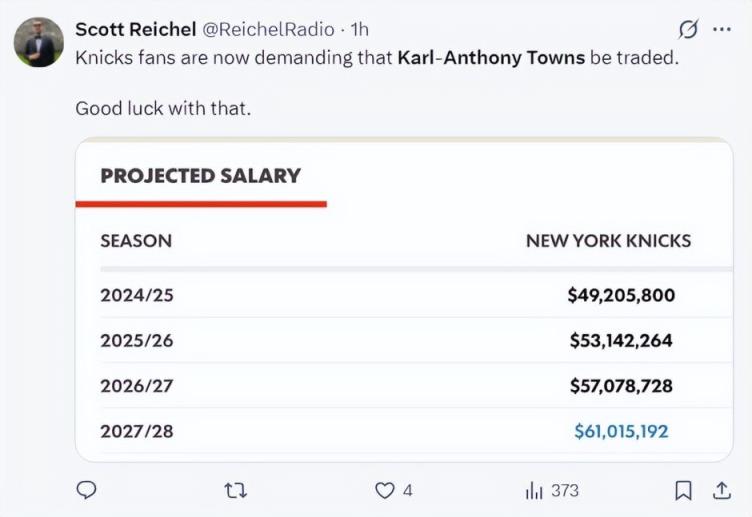Click the Scott Reichel display name
Viewport: 752px width, 517px height.
(135, 29)
